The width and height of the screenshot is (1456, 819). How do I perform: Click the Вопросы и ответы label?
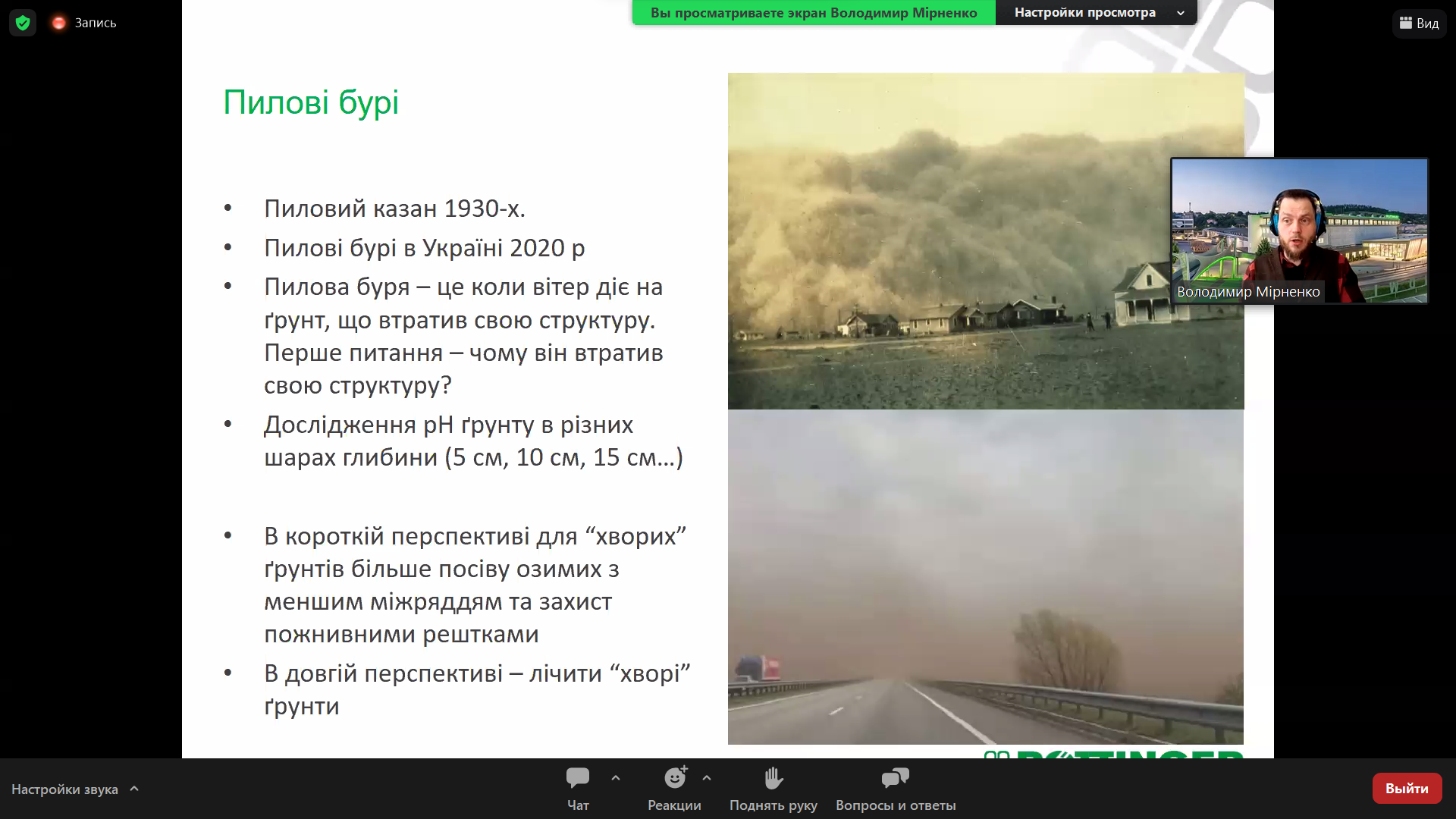point(896,805)
